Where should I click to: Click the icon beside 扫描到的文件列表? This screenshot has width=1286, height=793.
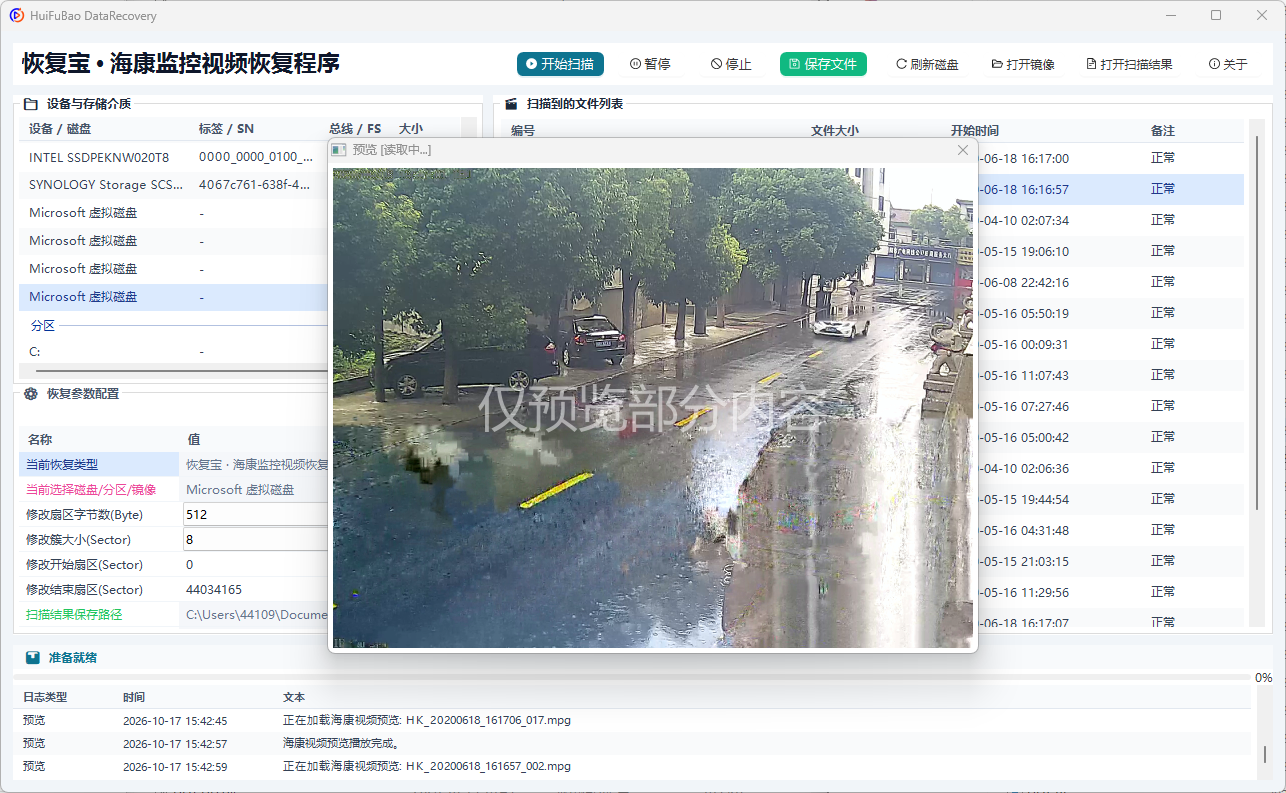tap(511, 104)
